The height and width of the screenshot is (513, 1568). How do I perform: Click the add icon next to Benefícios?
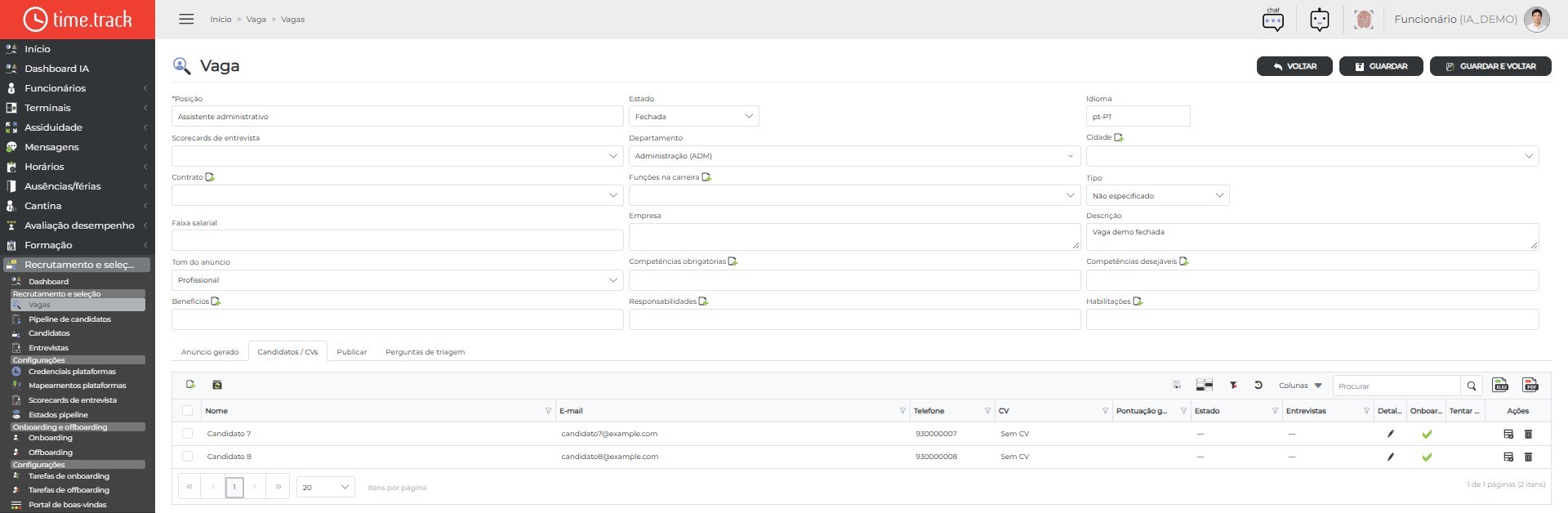[216, 301]
